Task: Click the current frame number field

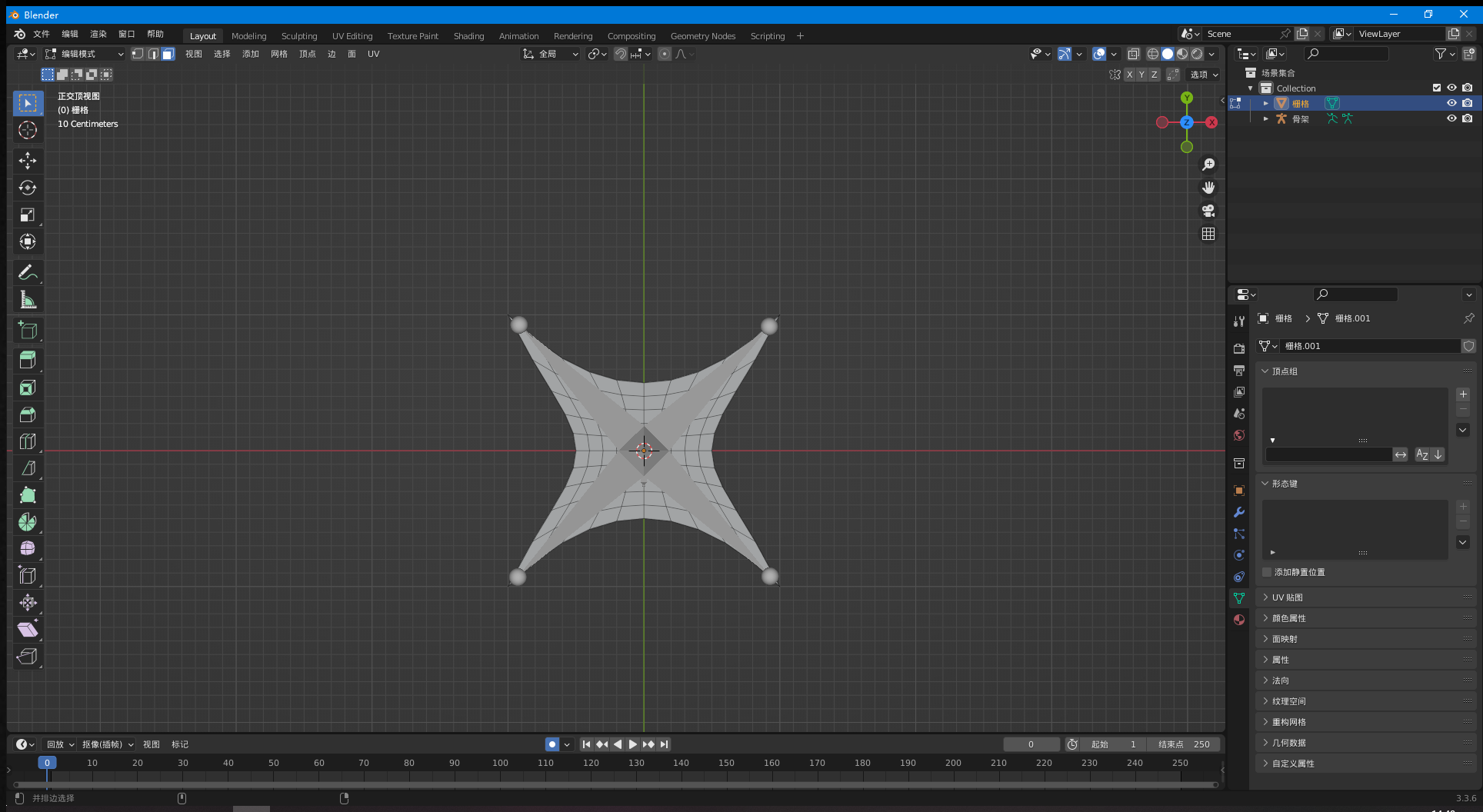Action: tap(1031, 744)
